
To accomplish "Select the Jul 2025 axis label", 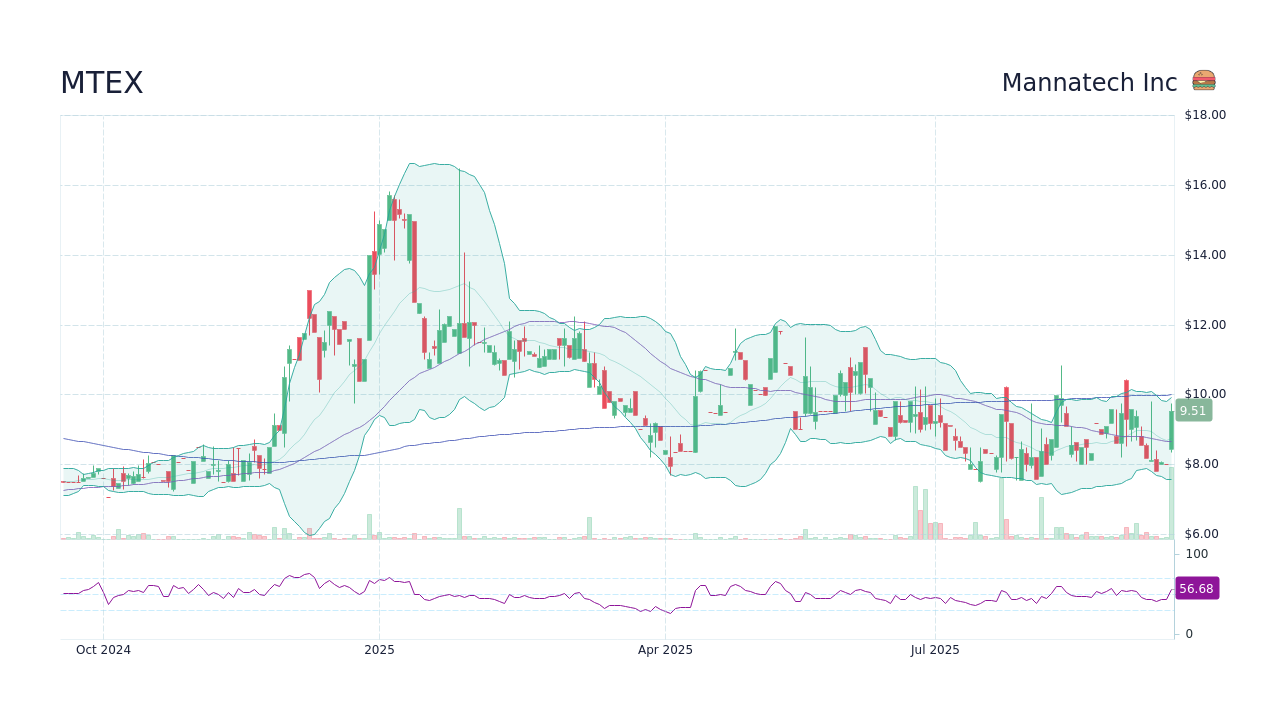I will click(x=936, y=649).
